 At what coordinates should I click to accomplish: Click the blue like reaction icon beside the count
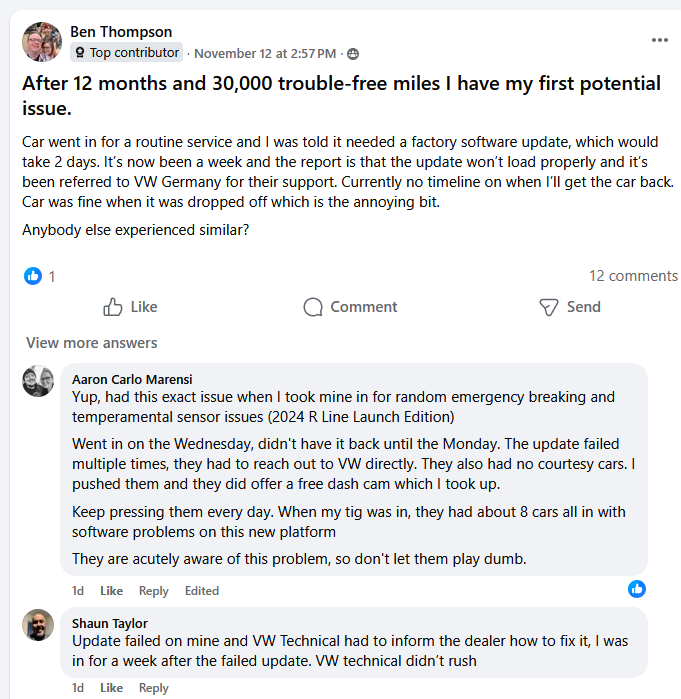coord(33,276)
